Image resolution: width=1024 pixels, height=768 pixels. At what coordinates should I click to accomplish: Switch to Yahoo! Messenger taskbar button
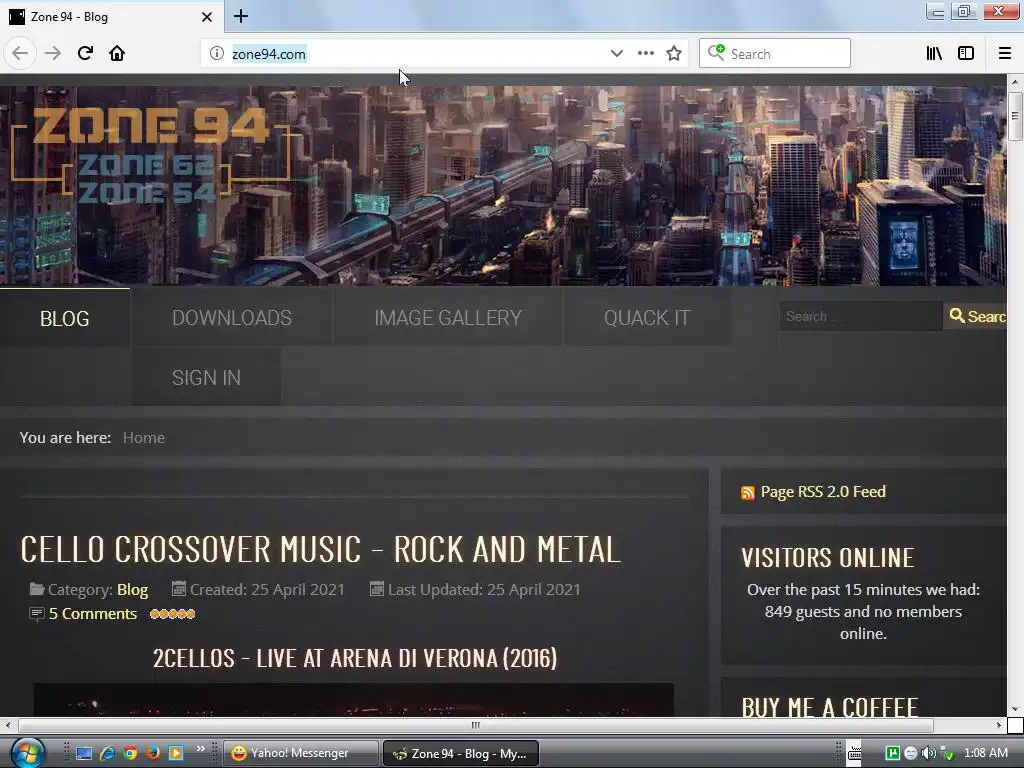[x=301, y=753]
